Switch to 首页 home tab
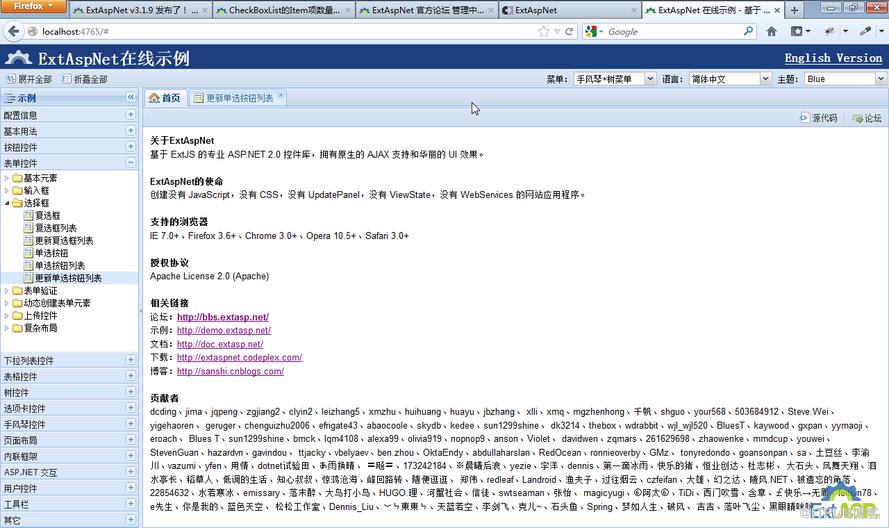This screenshot has width=889, height=528. pos(164,98)
